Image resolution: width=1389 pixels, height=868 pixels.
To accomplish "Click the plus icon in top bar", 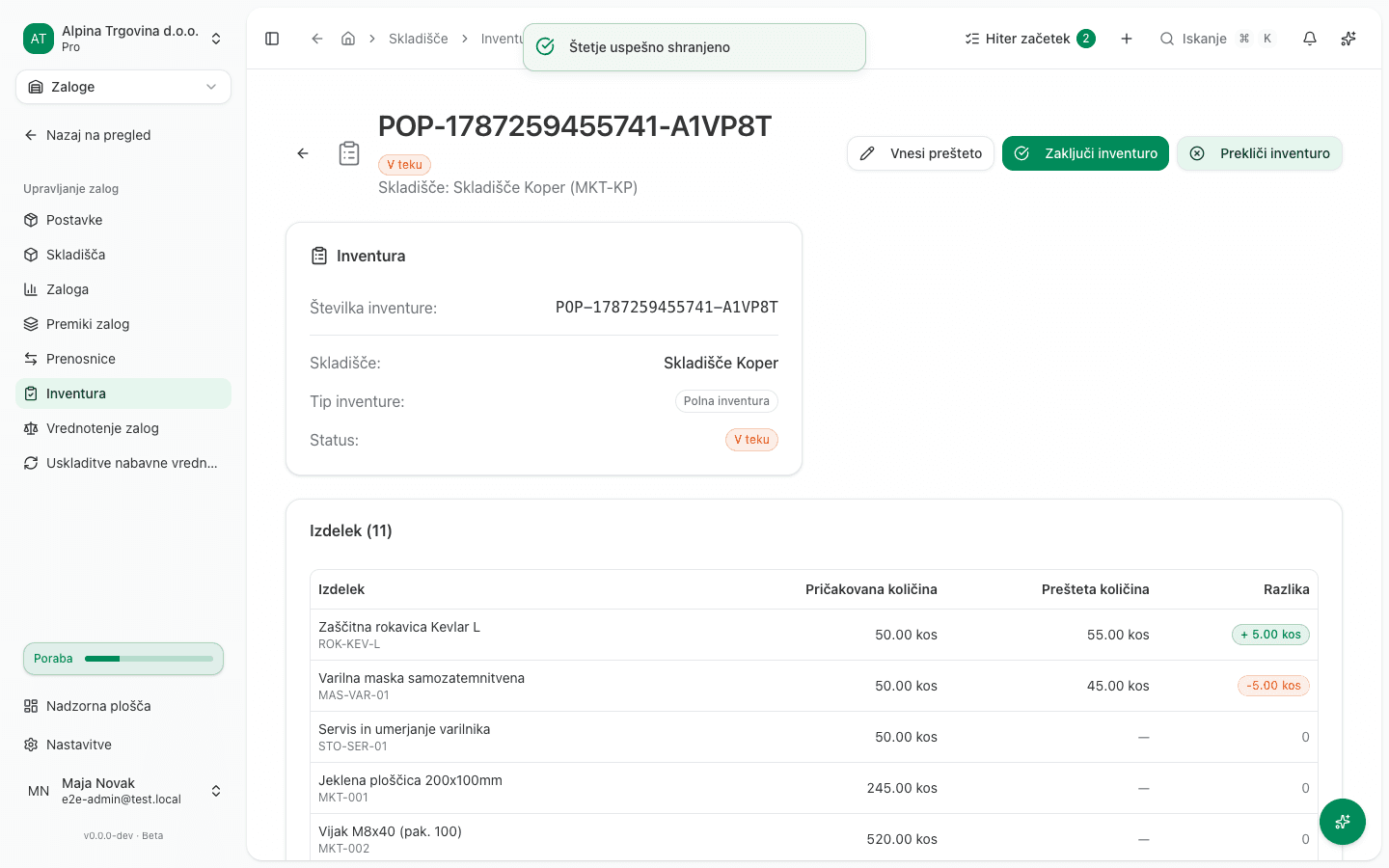I will 1127,39.
